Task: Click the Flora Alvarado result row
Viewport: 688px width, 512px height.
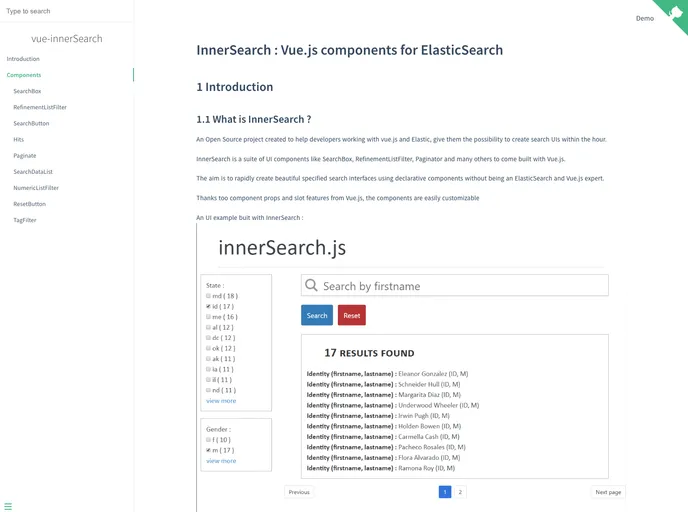Action: click(x=383, y=458)
